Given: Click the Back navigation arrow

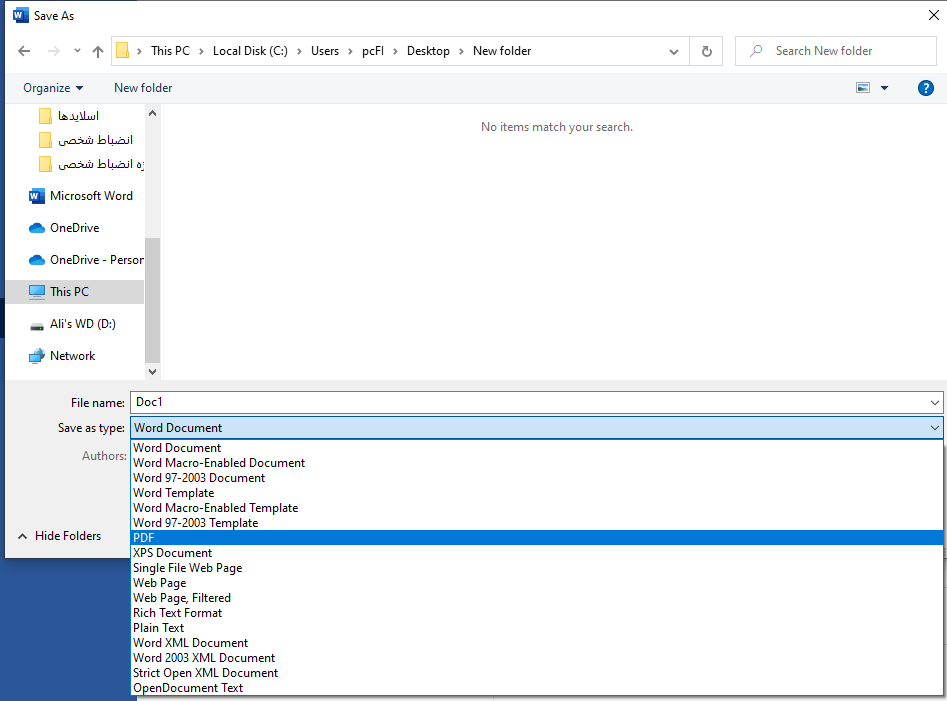Looking at the screenshot, I should click(24, 51).
